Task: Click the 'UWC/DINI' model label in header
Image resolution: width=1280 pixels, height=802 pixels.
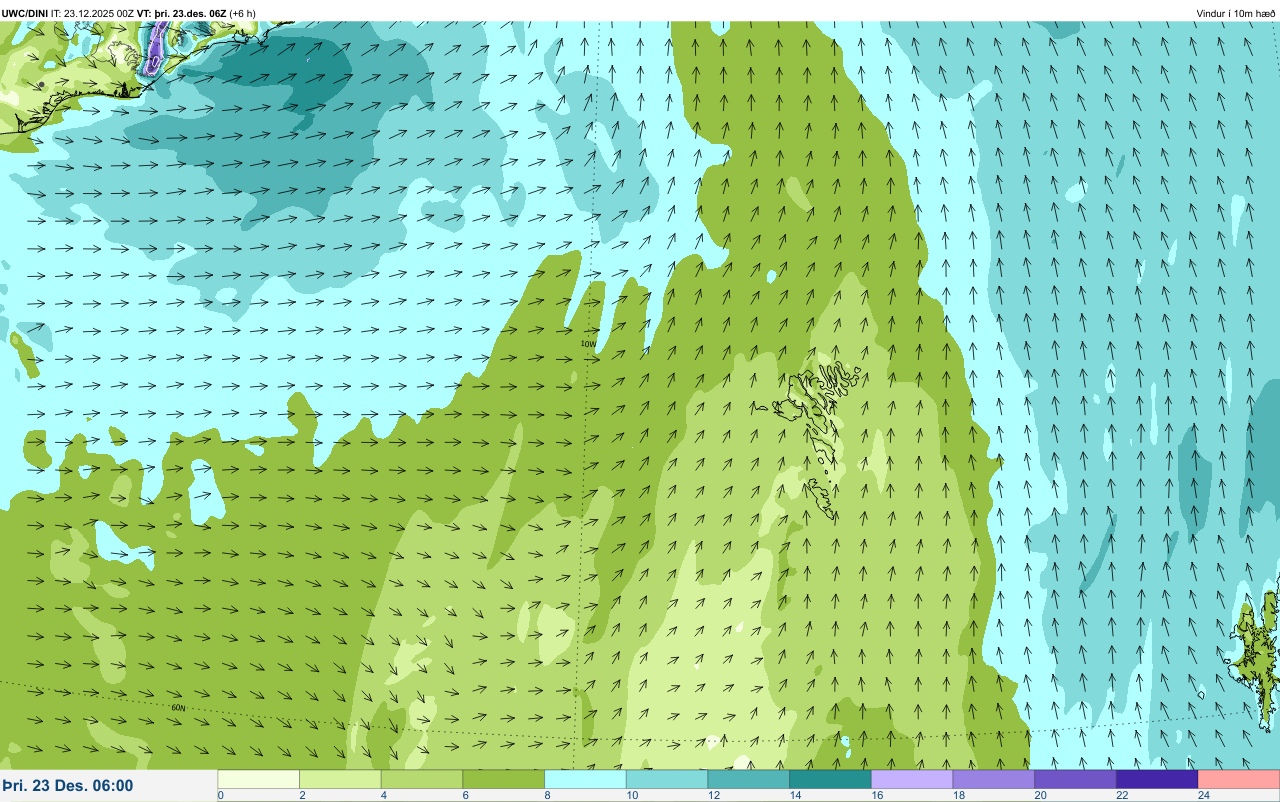Action: (25, 13)
